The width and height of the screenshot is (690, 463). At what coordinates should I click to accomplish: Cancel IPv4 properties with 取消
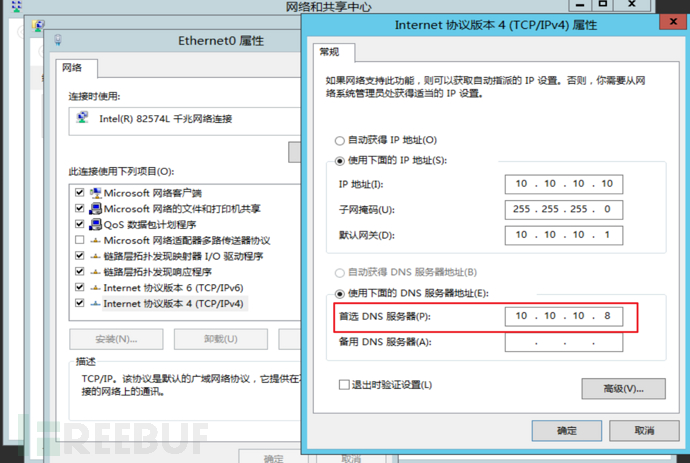point(644,430)
